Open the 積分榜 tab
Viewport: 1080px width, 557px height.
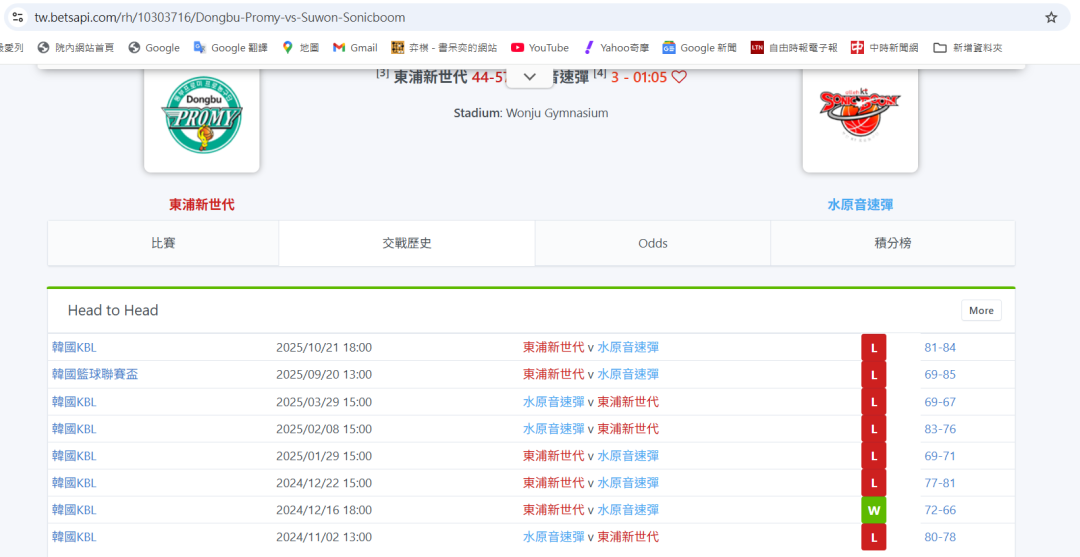point(892,243)
